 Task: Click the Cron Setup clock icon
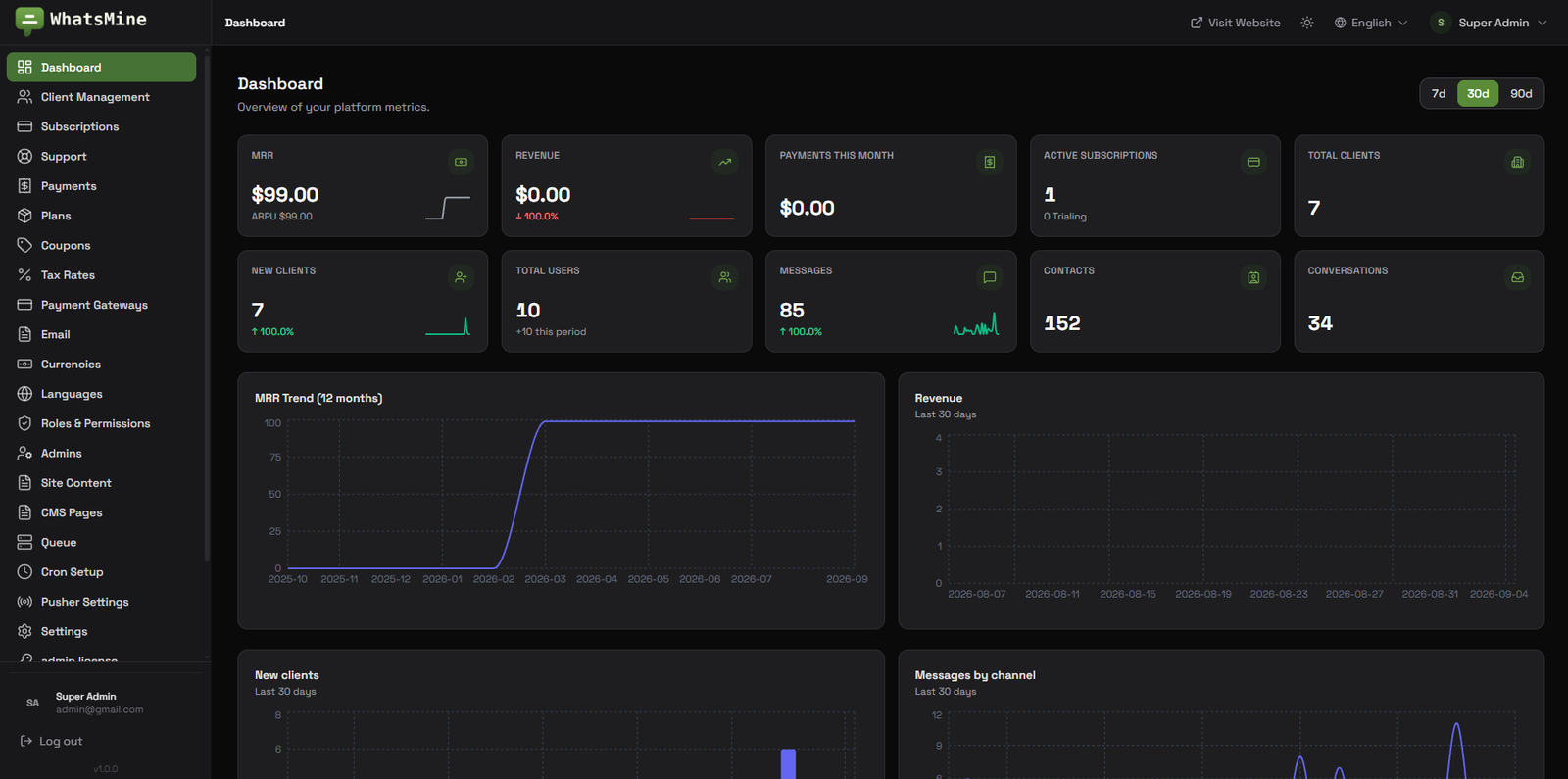pos(24,572)
